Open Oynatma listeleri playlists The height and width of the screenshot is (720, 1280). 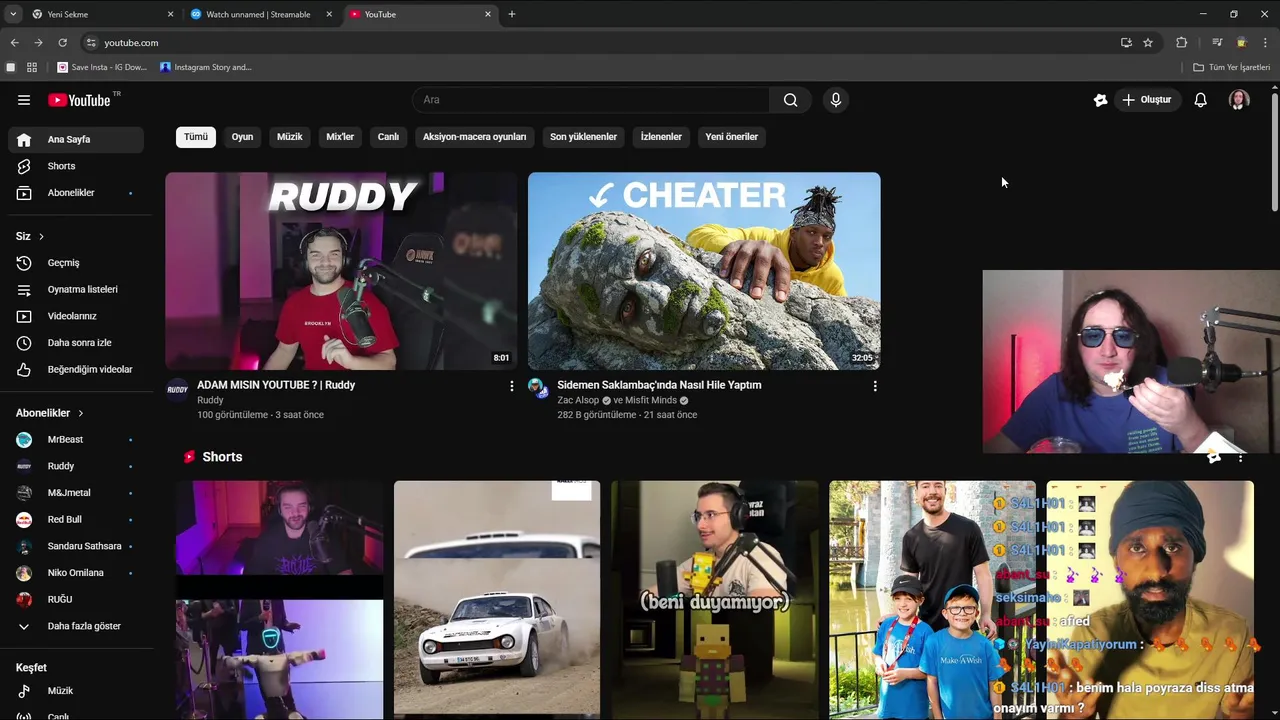76,290
